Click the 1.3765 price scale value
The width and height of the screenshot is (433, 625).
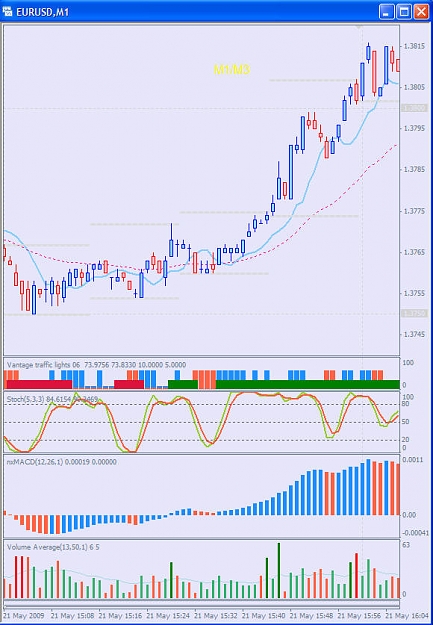413,252
